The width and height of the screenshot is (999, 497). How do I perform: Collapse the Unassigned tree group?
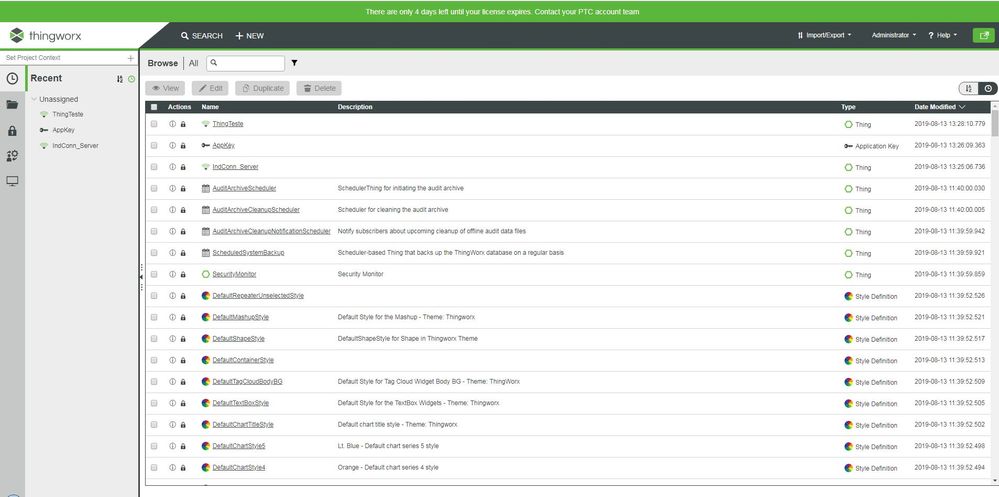pyautogui.click(x=33, y=99)
